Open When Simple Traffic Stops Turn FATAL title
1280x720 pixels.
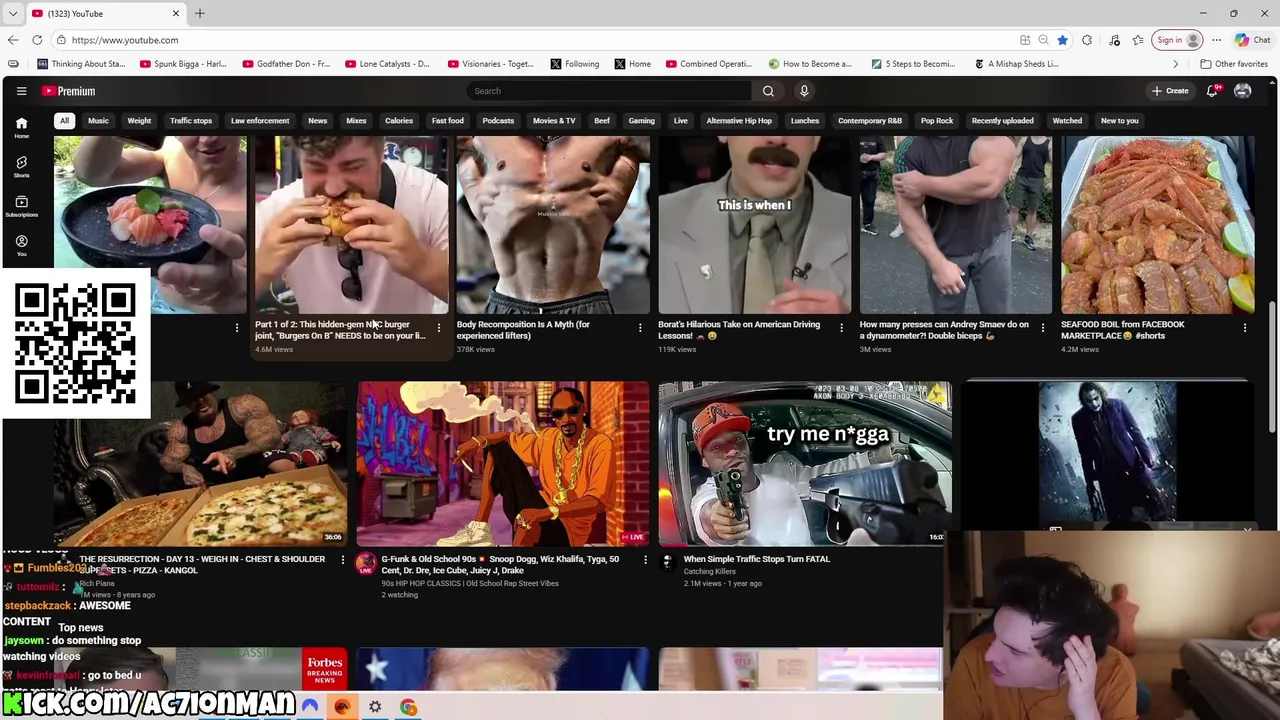click(x=757, y=559)
